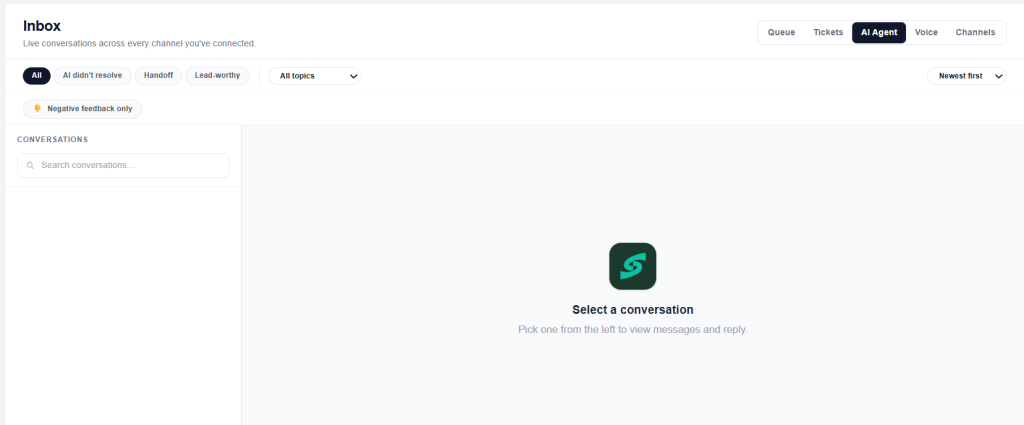
Task: Switch to the Tickets tab
Action: [828, 33]
